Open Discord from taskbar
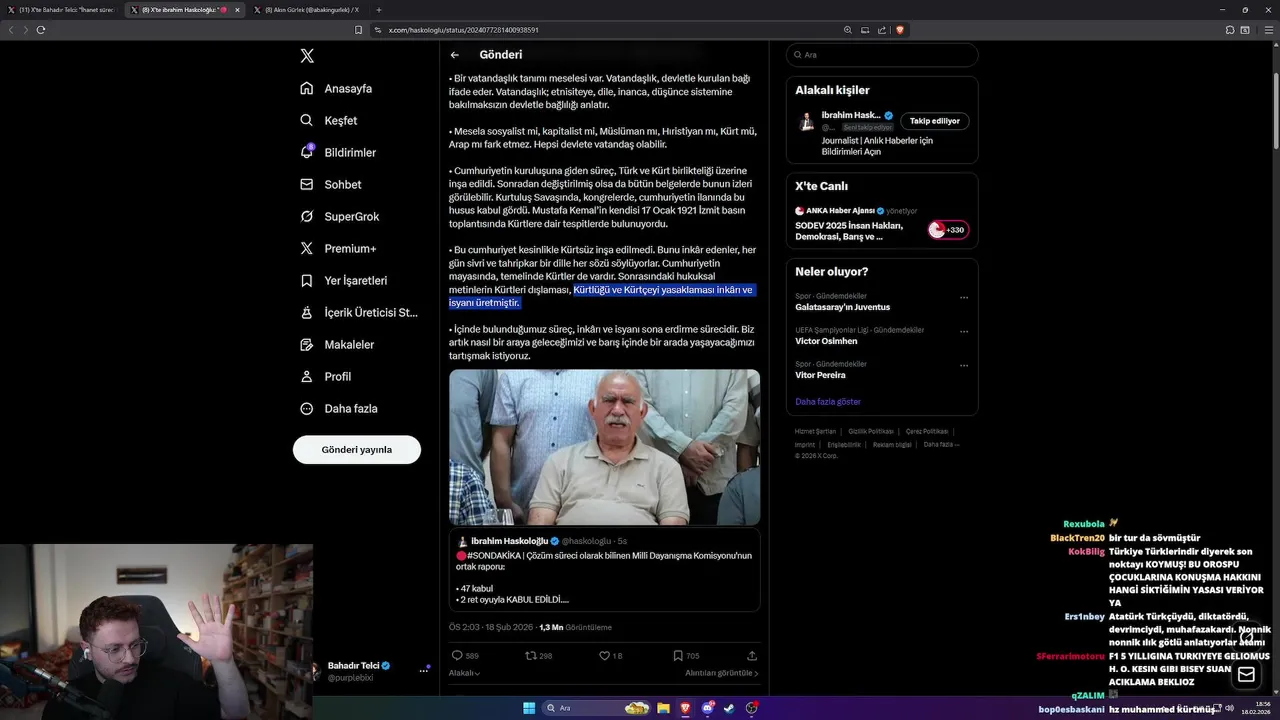 (x=707, y=708)
